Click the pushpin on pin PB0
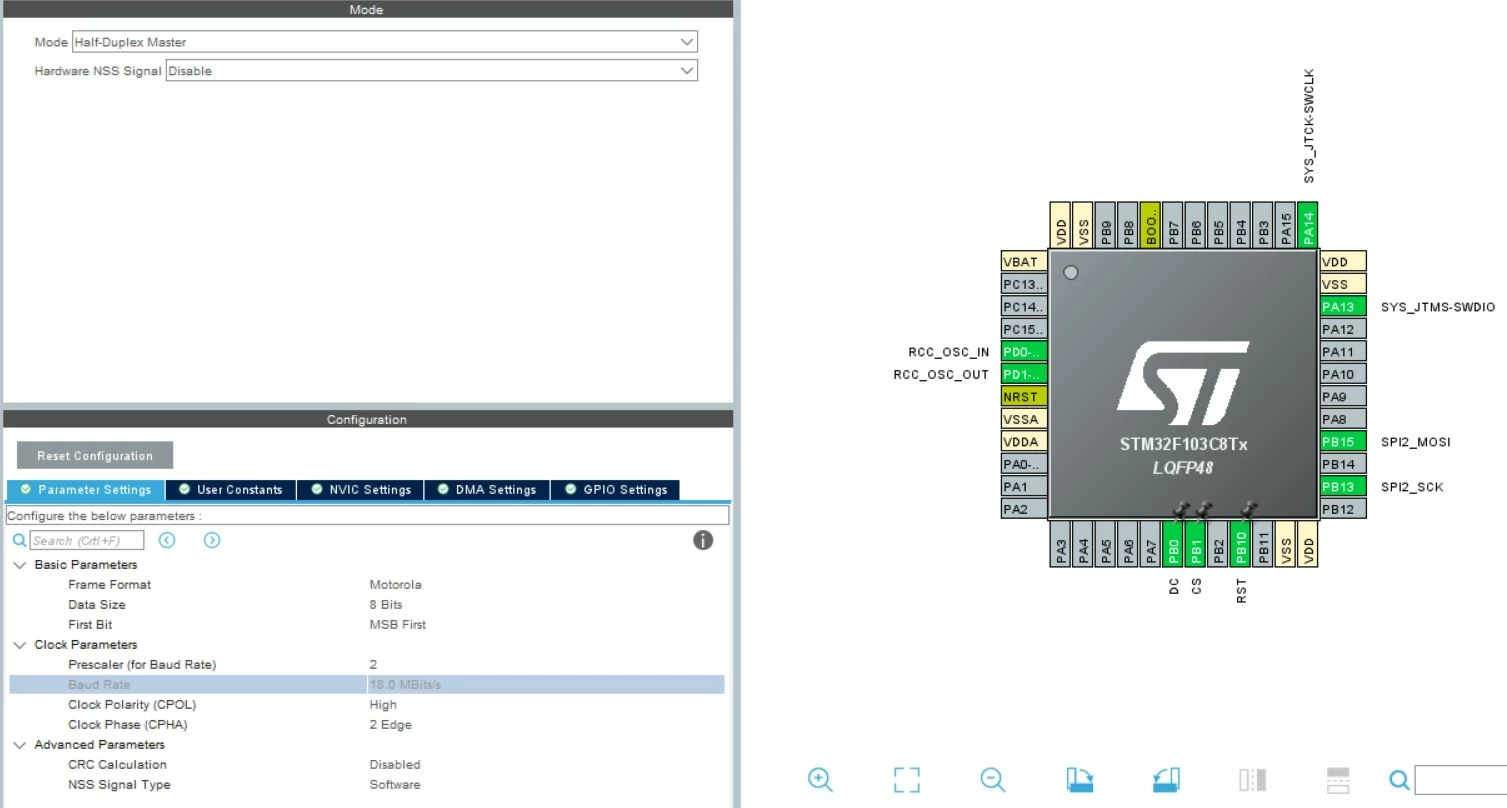The height and width of the screenshot is (808, 1507). pyautogui.click(x=1181, y=510)
